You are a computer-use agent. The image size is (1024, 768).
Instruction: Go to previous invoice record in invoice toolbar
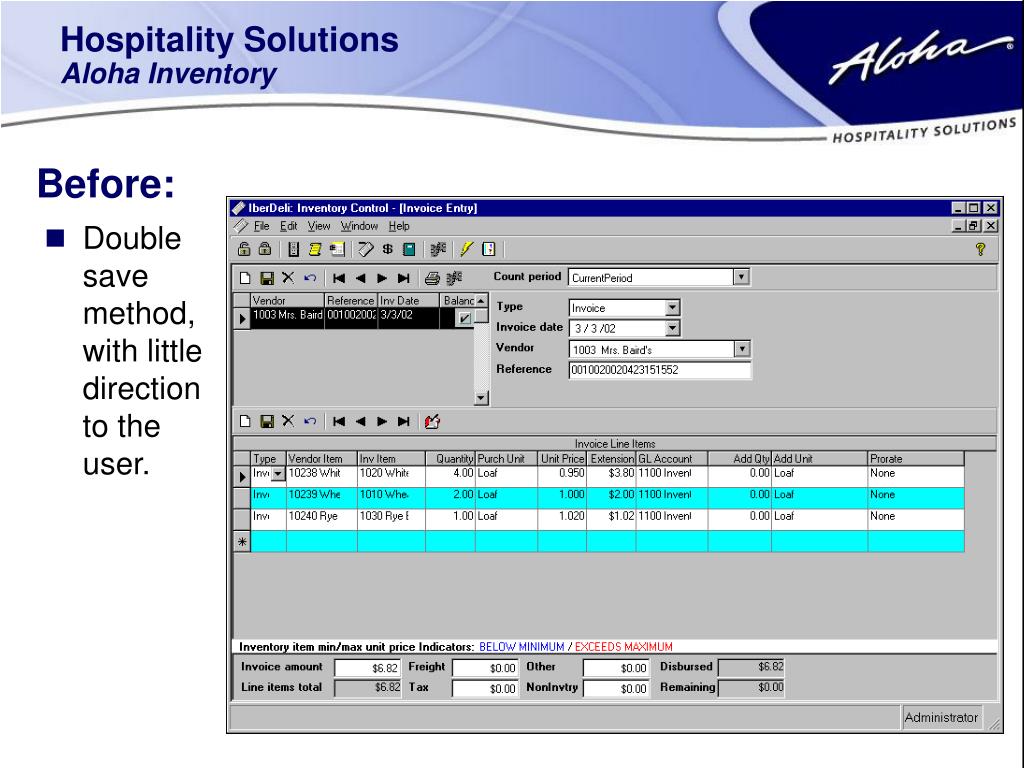pyautogui.click(x=360, y=278)
